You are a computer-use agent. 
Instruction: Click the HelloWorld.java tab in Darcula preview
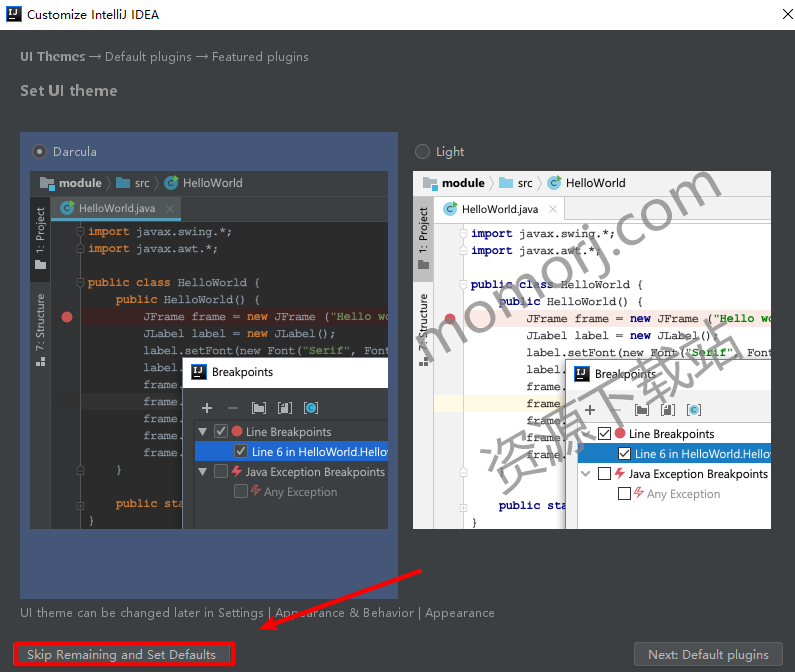[117, 208]
